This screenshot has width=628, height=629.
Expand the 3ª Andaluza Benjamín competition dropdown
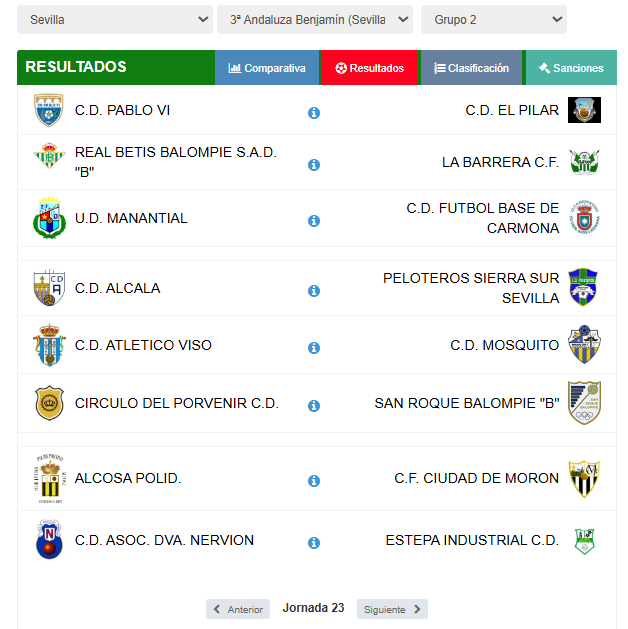click(315, 20)
